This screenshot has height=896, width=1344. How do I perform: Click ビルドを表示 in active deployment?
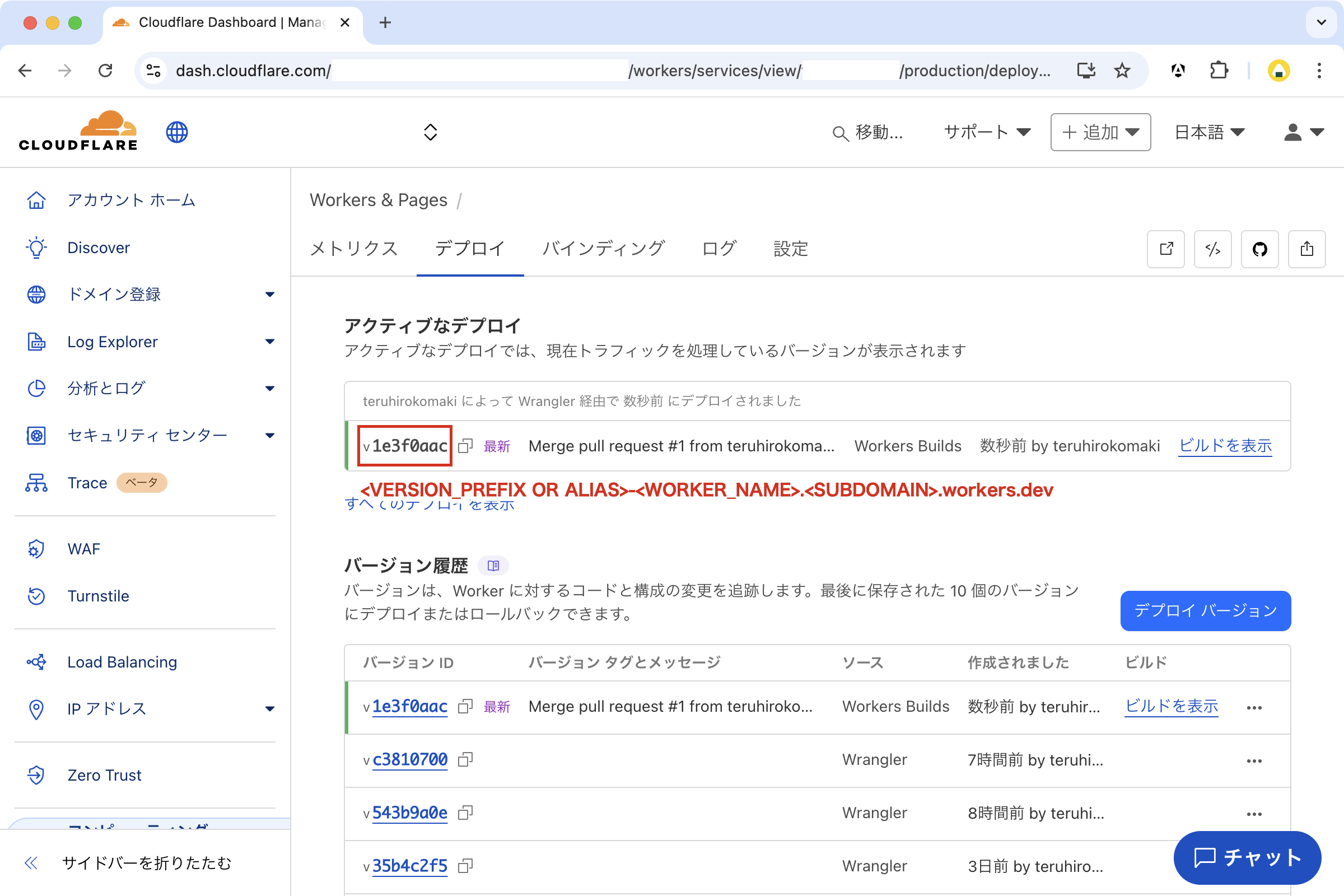[1225, 446]
